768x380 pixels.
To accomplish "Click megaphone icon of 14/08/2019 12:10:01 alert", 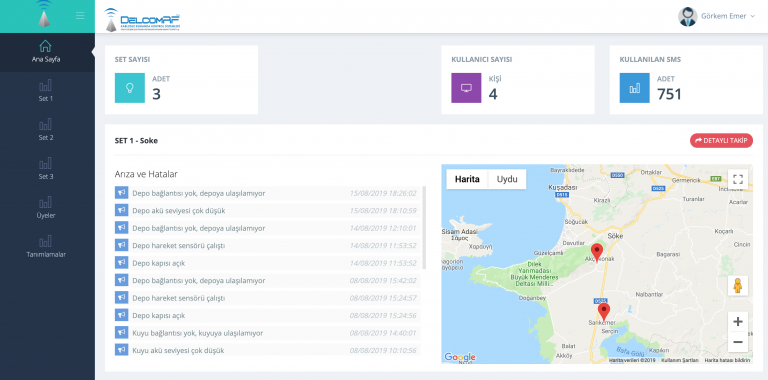I will pyautogui.click(x=121, y=228).
